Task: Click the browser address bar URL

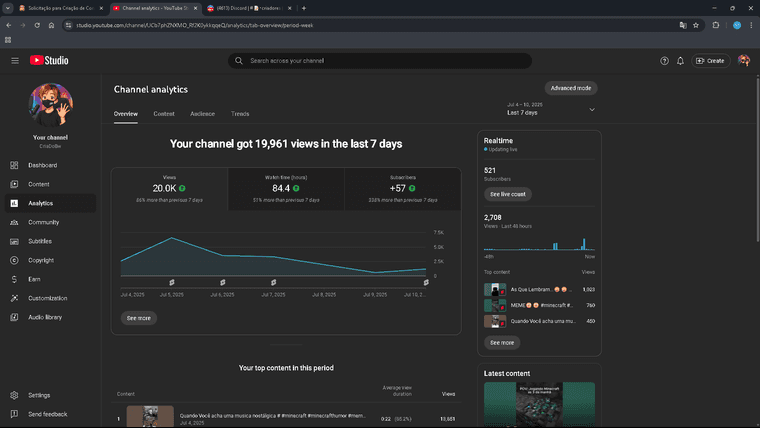Action: pos(194,25)
